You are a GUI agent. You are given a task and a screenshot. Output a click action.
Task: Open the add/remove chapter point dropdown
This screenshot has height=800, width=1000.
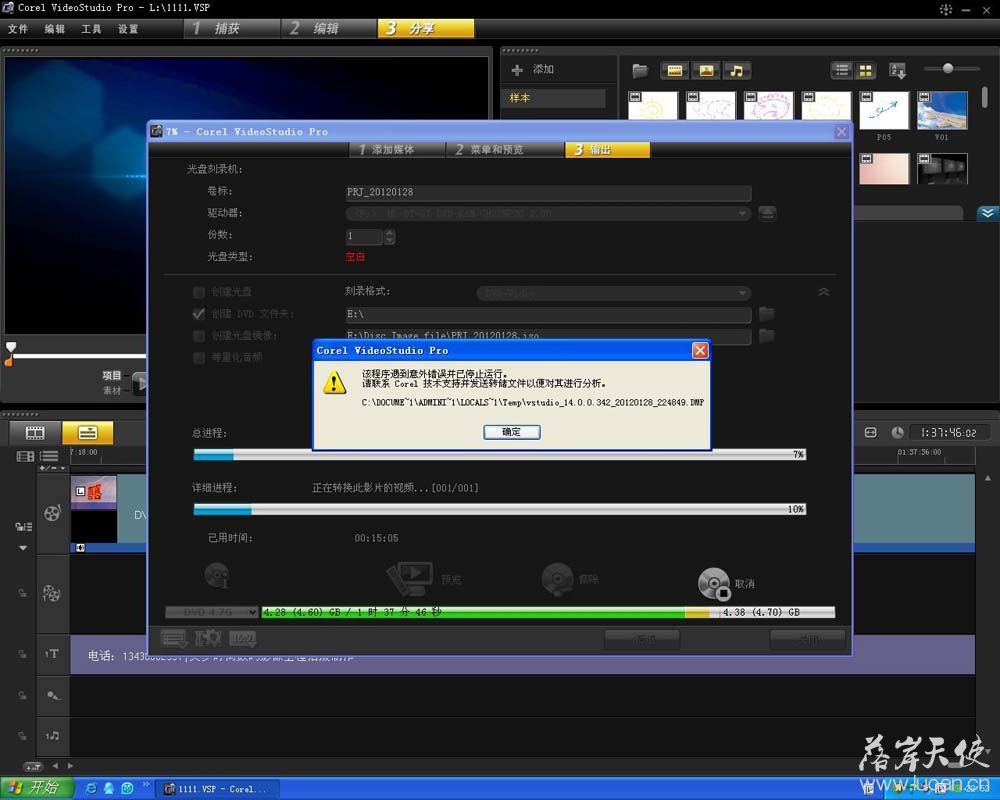[52, 468]
